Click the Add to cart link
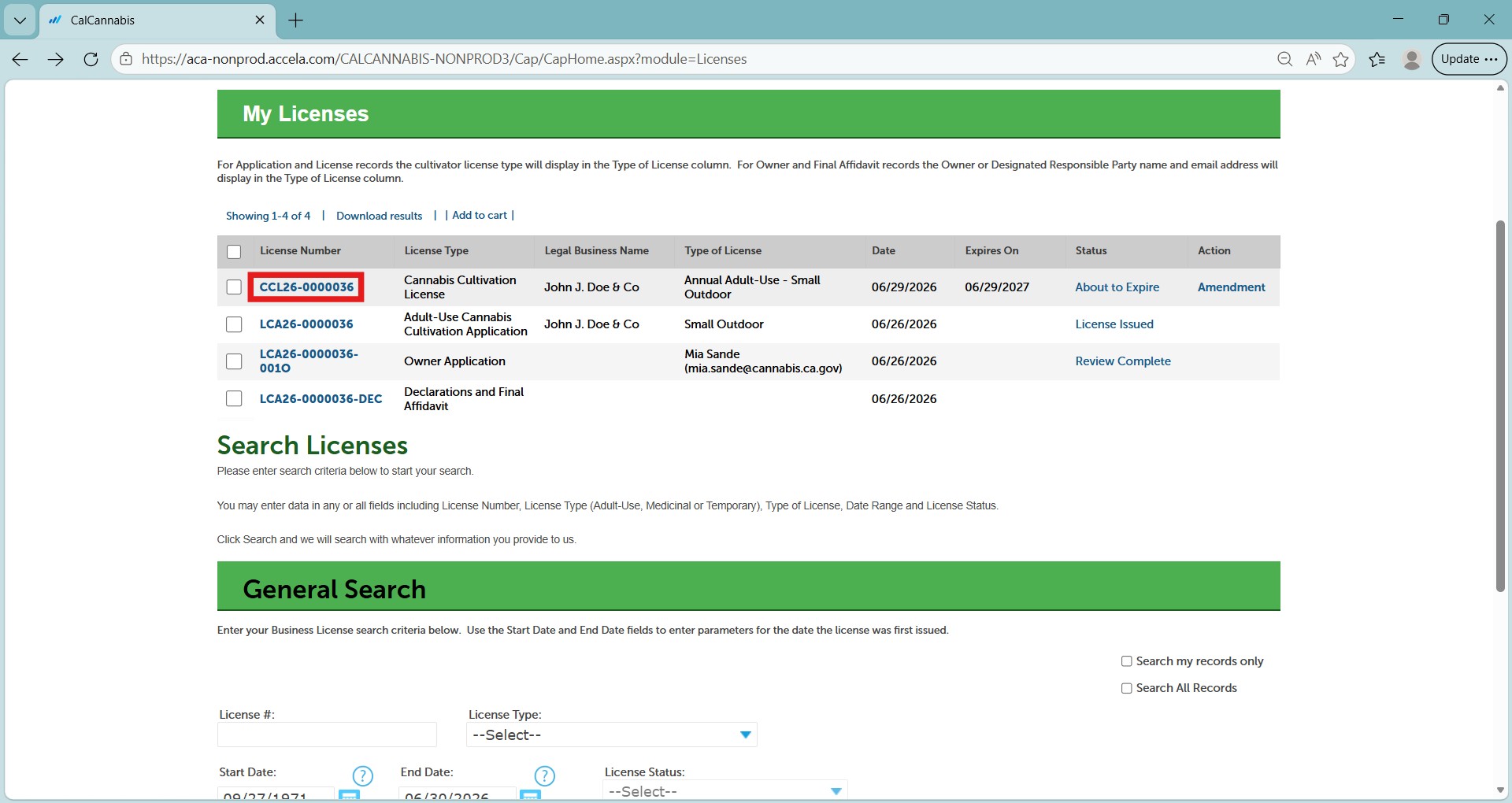This screenshot has height=803, width=1512. point(480,215)
